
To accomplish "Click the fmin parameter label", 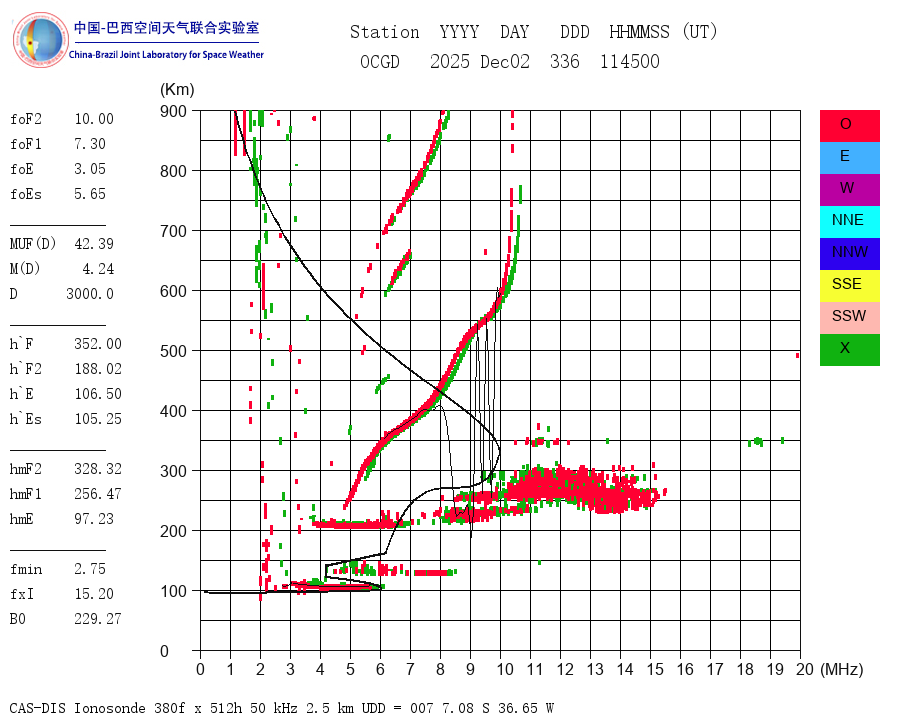I will pyautogui.click(x=26, y=569).
